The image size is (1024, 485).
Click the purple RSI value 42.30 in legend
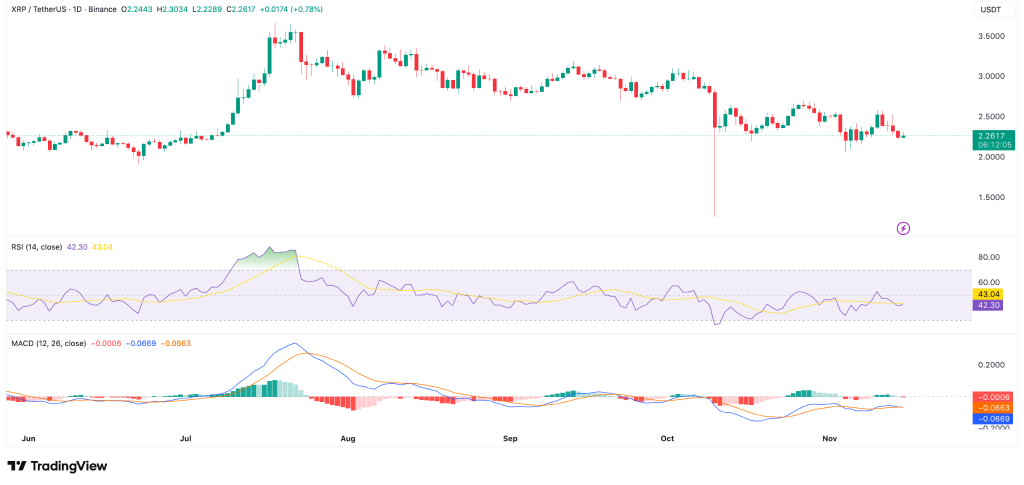coord(78,247)
